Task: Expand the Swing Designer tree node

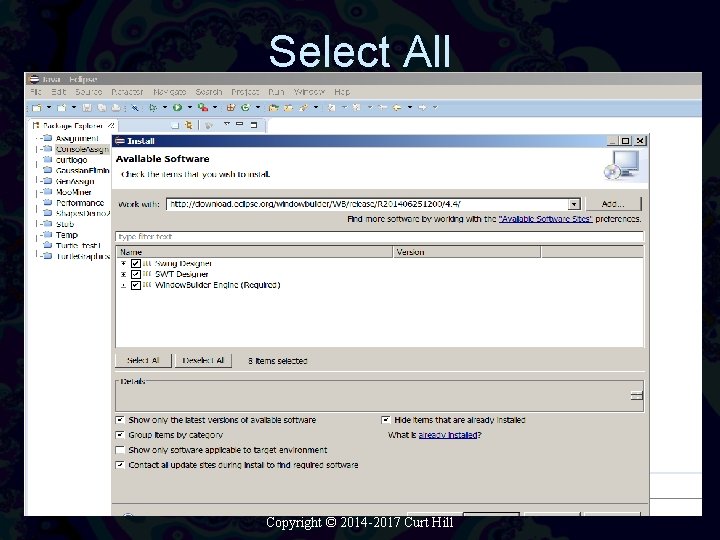Action: (x=123, y=264)
